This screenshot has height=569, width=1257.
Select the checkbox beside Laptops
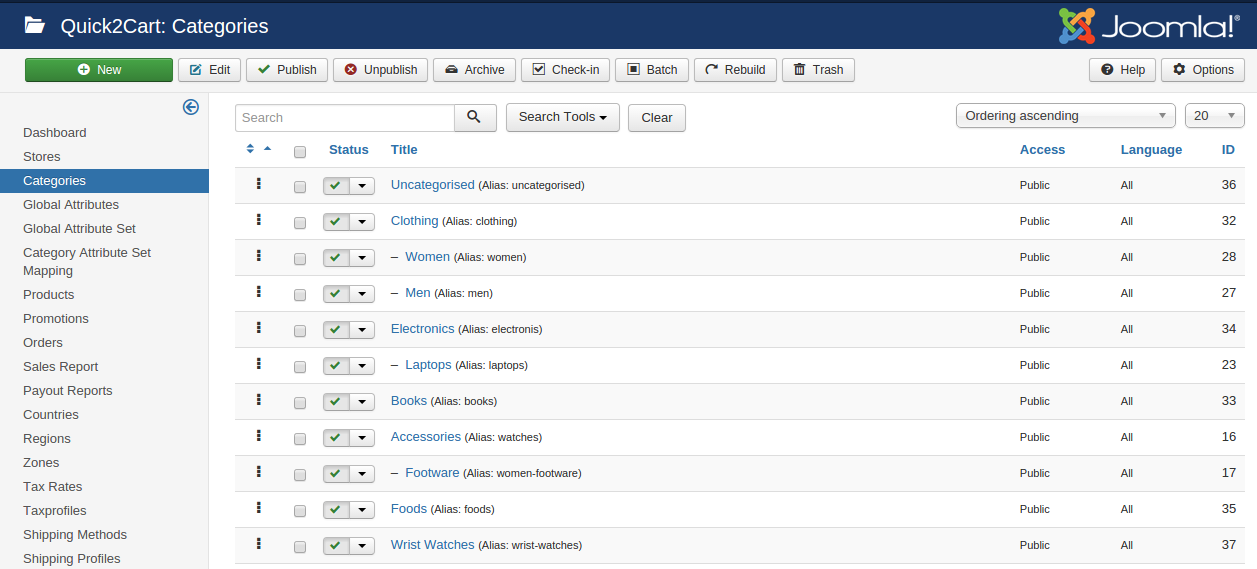point(300,366)
